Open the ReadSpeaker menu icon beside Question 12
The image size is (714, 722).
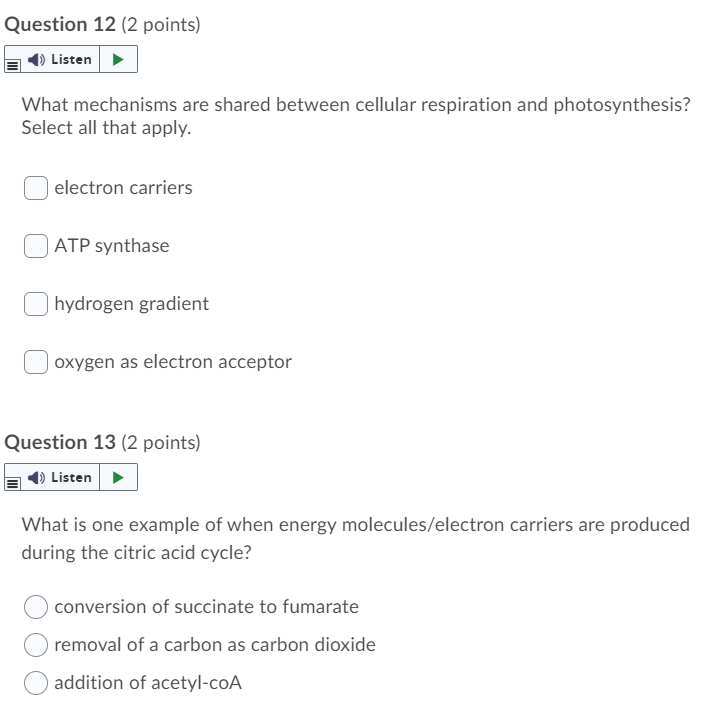pyautogui.click(x=12, y=65)
